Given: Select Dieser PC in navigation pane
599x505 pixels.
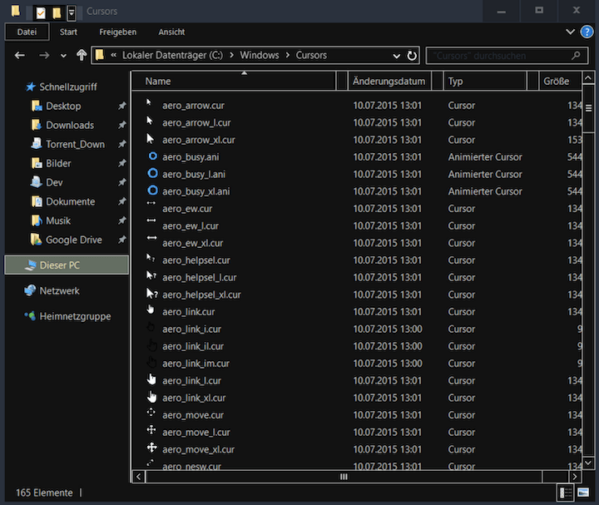Looking at the screenshot, I should pos(66,265).
